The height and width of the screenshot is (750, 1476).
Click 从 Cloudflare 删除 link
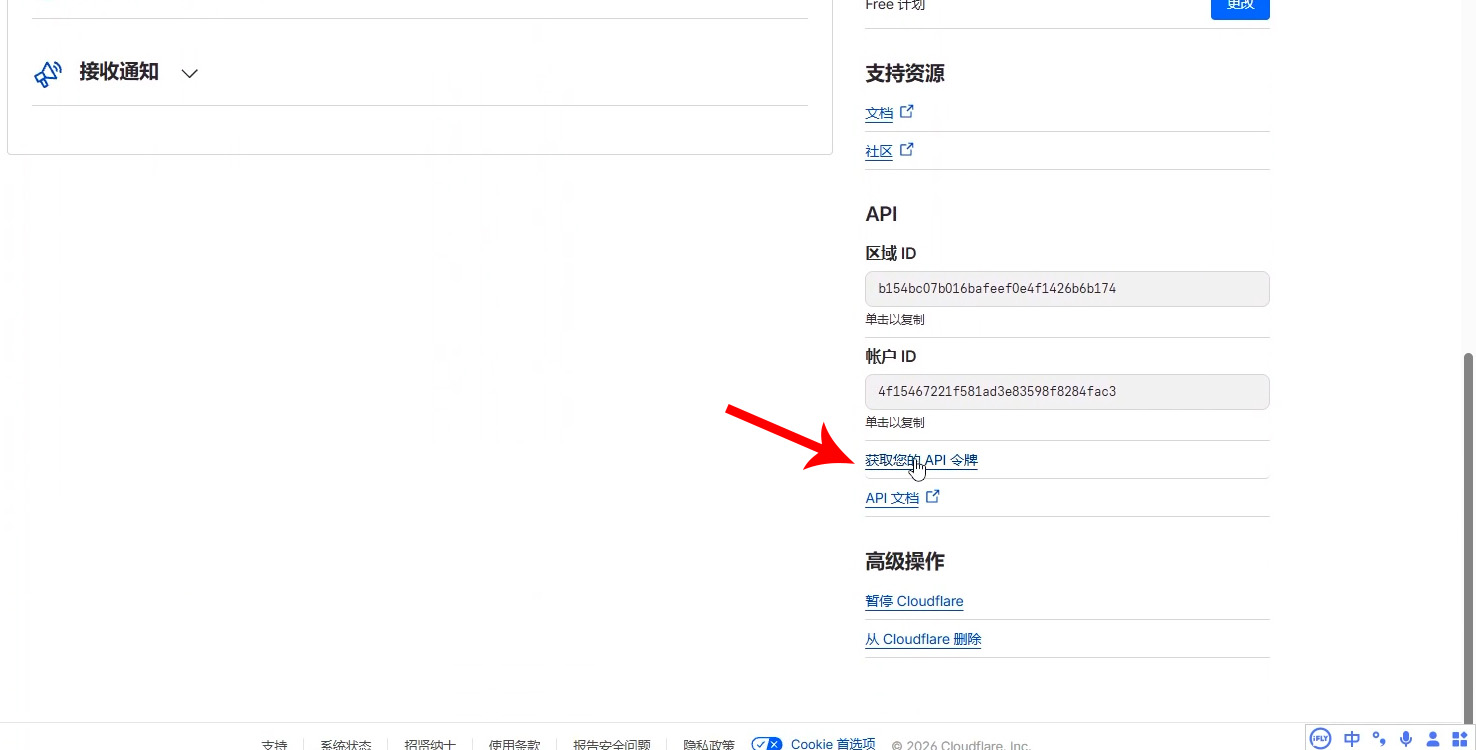pyautogui.click(x=923, y=639)
